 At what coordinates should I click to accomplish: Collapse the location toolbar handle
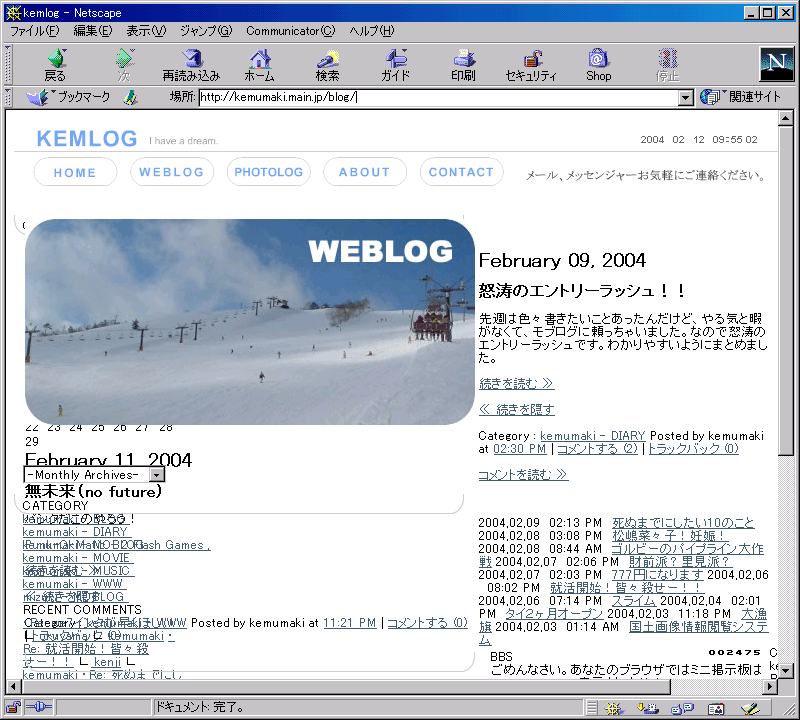pyautogui.click(x=8, y=97)
